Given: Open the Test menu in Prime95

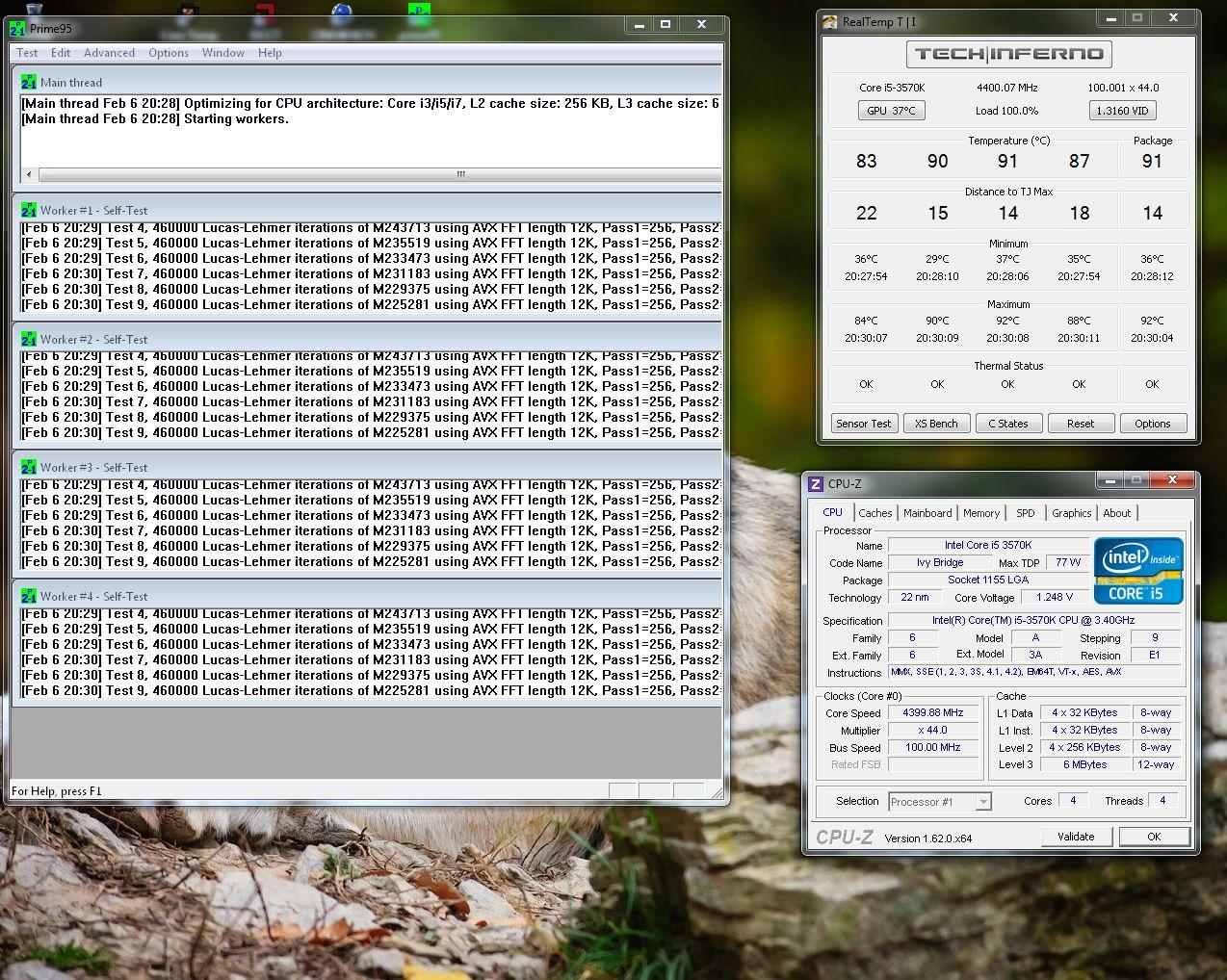Looking at the screenshot, I should tap(27, 53).
